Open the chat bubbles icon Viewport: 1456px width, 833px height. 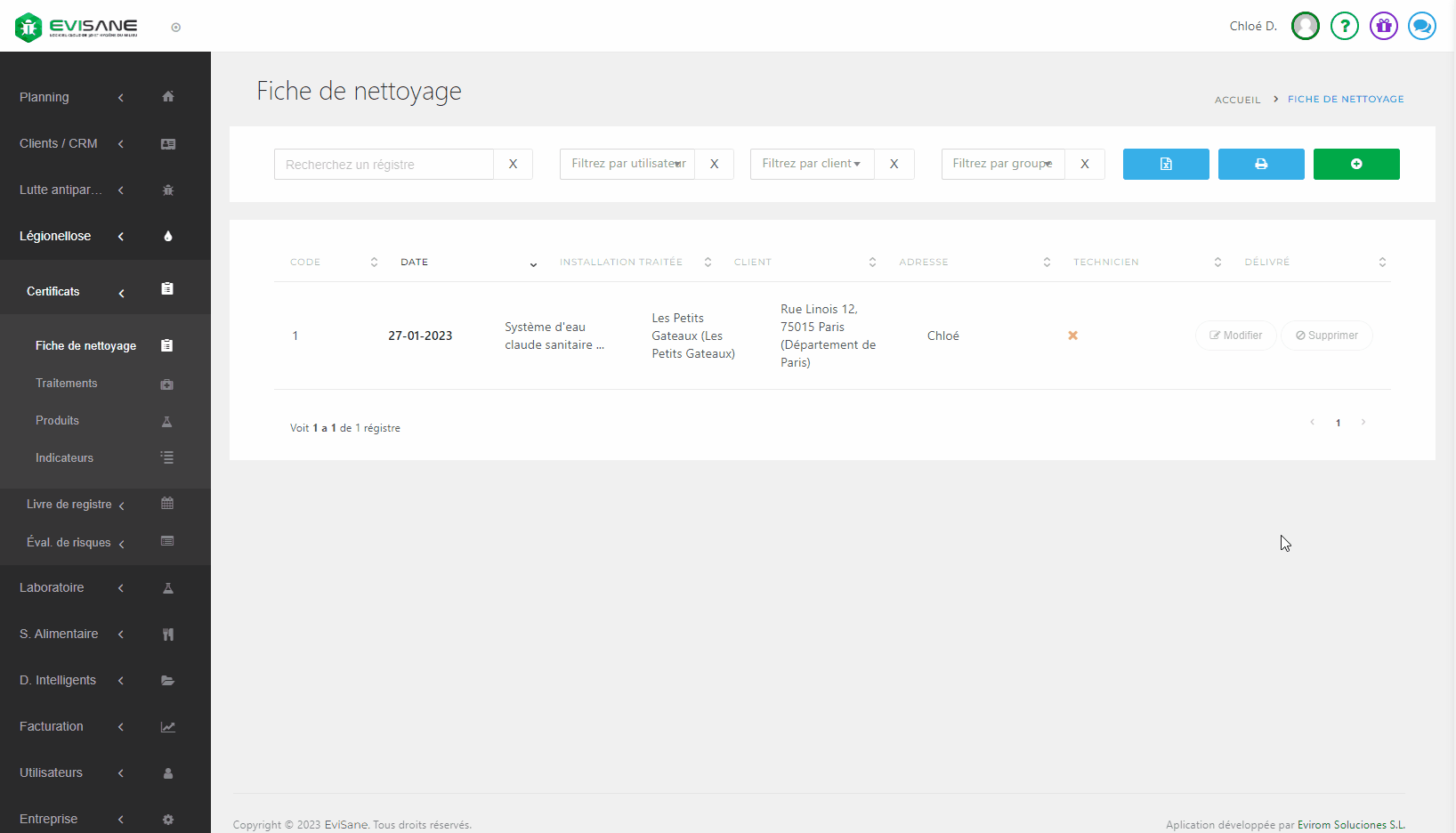(x=1421, y=26)
